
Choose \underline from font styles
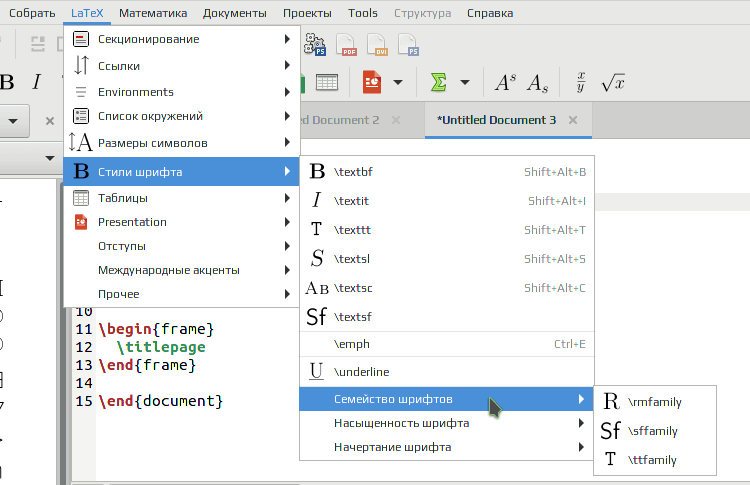pyautogui.click(x=447, y=372)
